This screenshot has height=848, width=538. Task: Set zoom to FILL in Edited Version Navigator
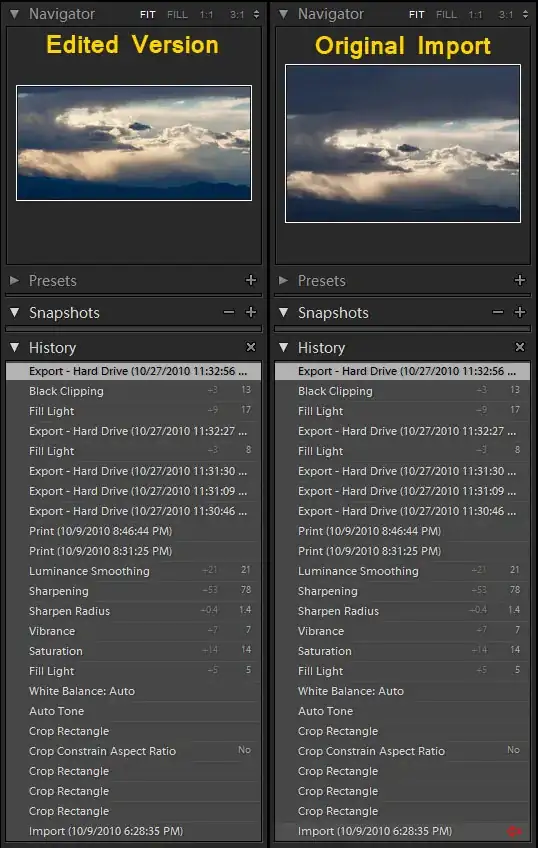[x=177, y=15]
